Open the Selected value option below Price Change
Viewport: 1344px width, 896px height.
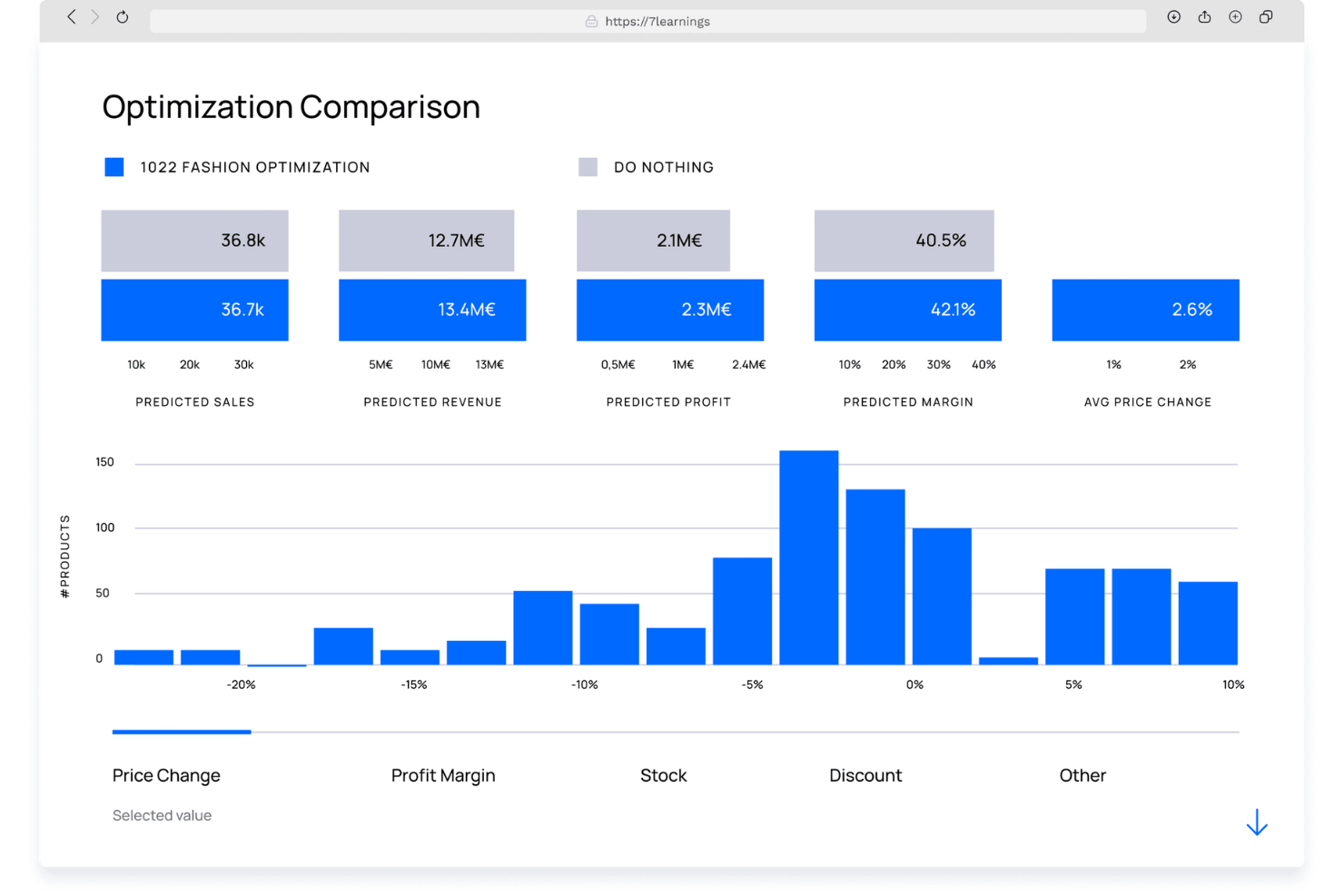click(x=162, y=815)
